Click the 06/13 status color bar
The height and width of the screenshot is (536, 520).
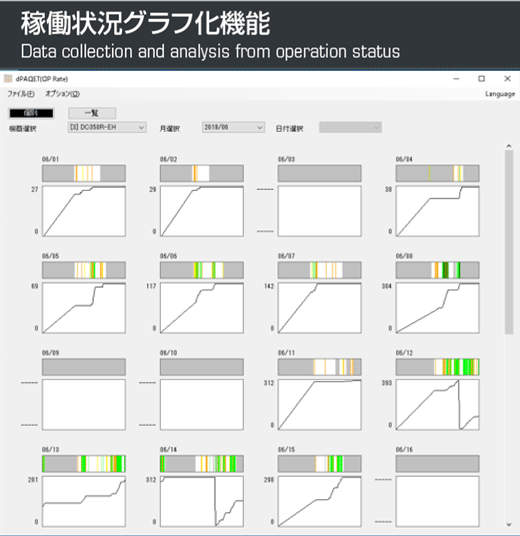(84, 464)
